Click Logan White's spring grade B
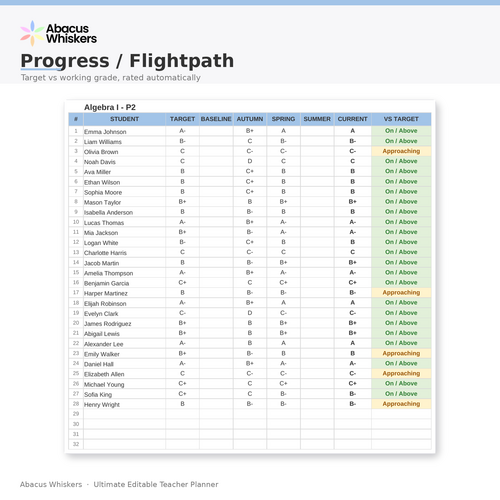 [x=283, y=242]
